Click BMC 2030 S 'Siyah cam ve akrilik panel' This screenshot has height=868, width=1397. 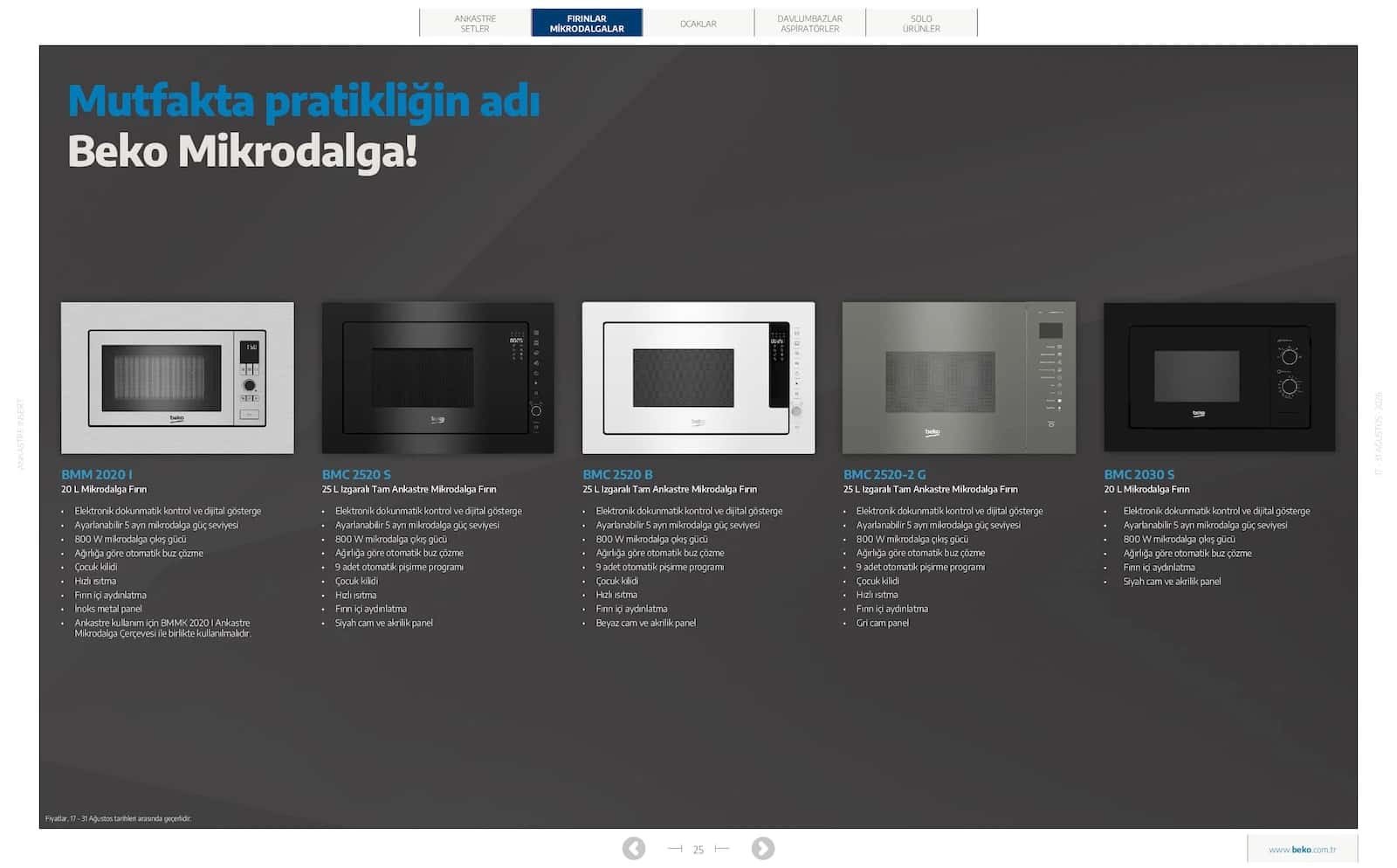[1172, 581]
